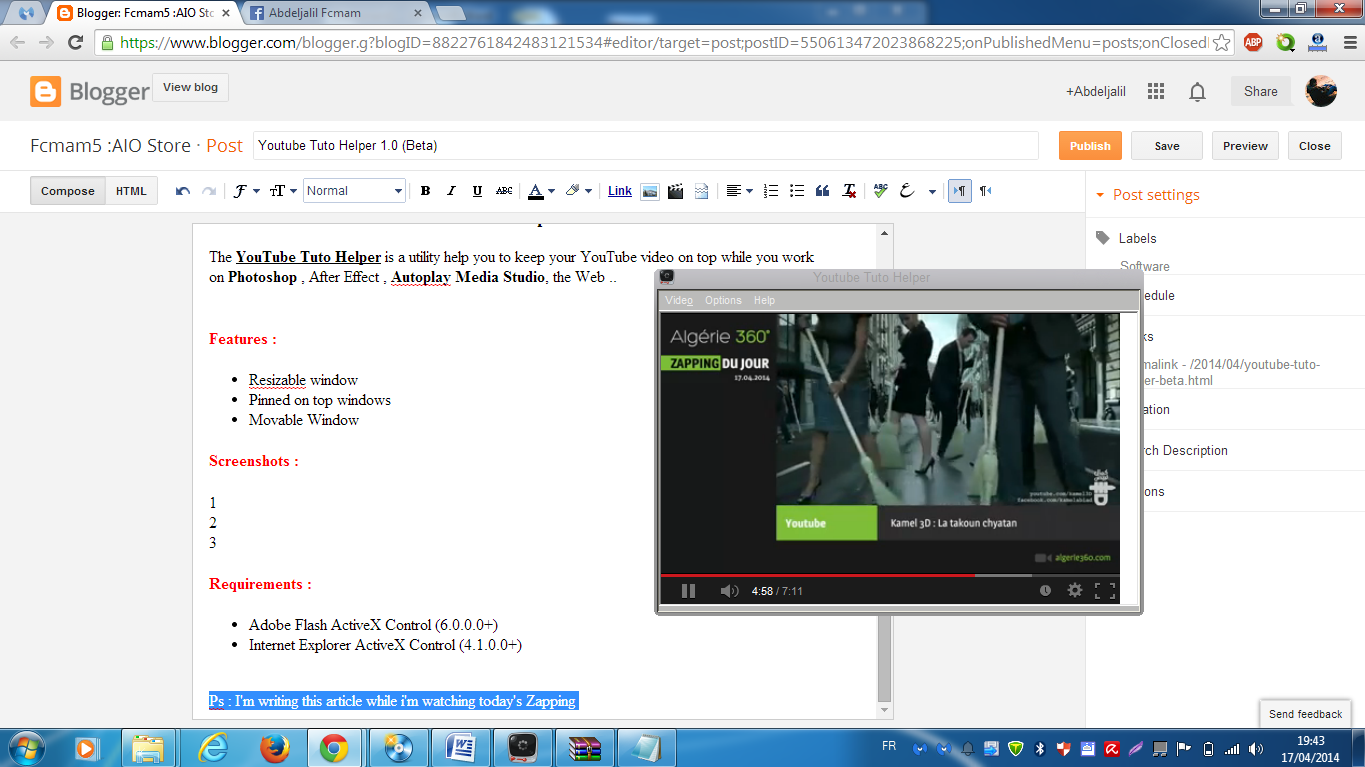Click the Watch Later clock icon
The height and width of the screenshot is (767, 1365).
pyautogui.click(x=1045, y=591)
